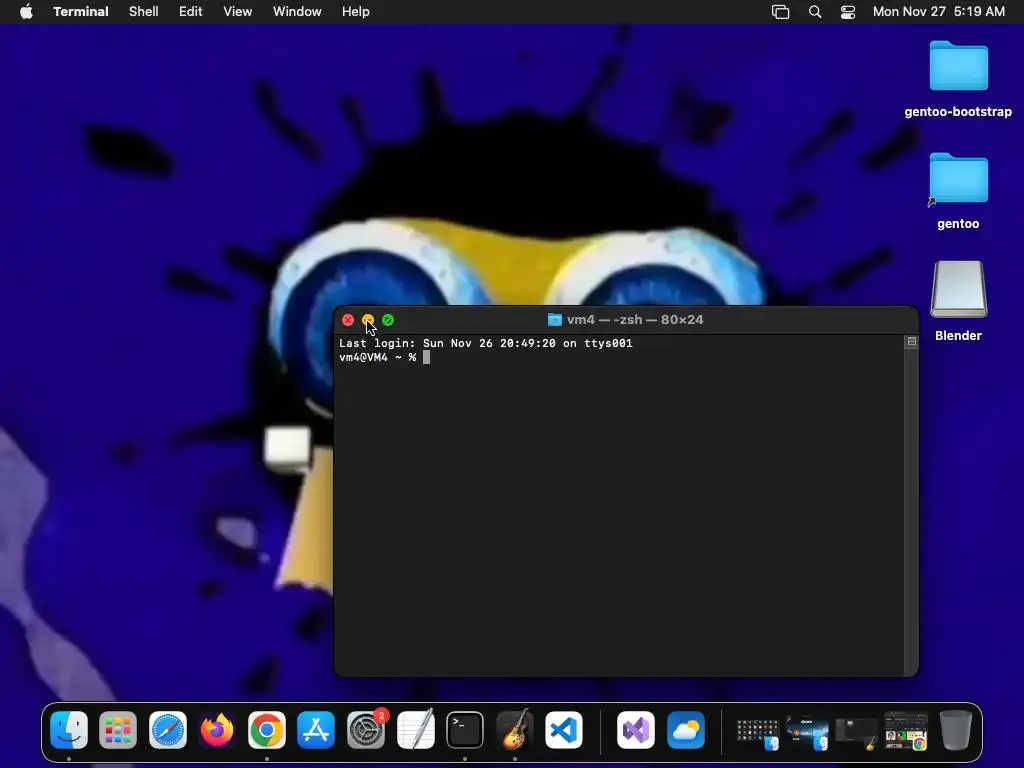Launch GarageBand from the Dock
The image size is (1024, 768).
(515, 729)
